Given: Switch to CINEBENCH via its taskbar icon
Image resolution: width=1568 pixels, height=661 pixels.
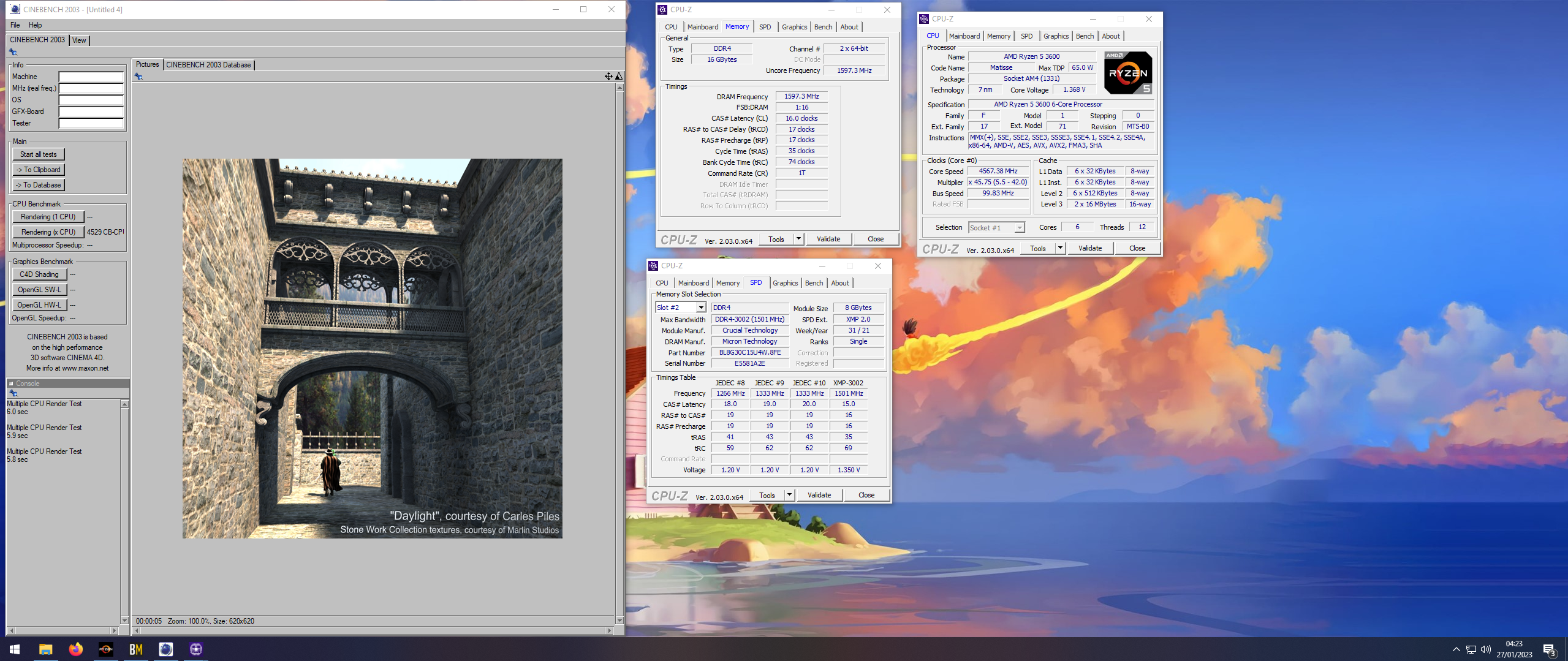Looking at the screenshot, I should pyautogui.click(x=165, y=649).
